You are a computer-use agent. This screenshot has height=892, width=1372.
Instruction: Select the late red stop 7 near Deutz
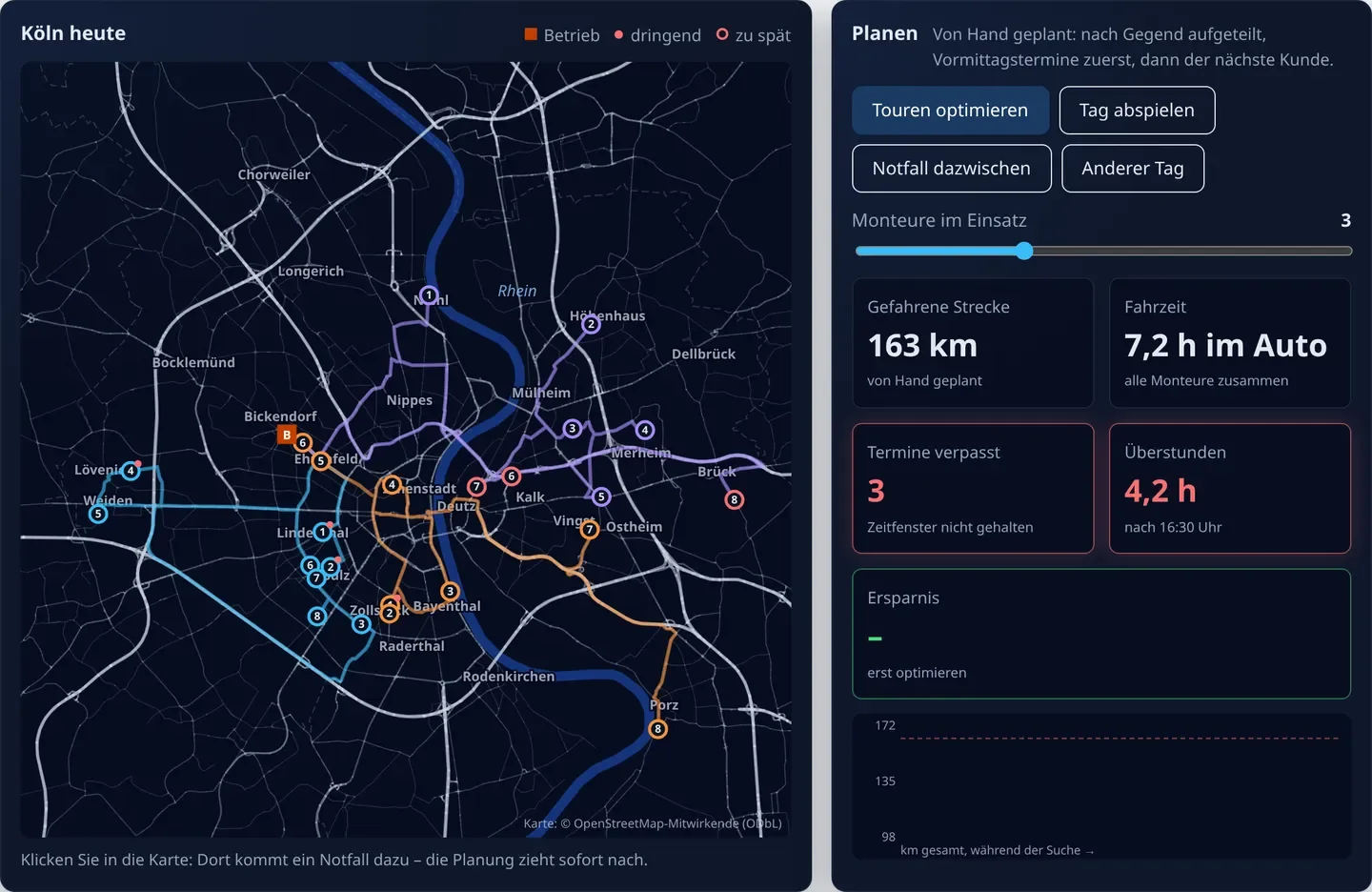tap(476, 487)
